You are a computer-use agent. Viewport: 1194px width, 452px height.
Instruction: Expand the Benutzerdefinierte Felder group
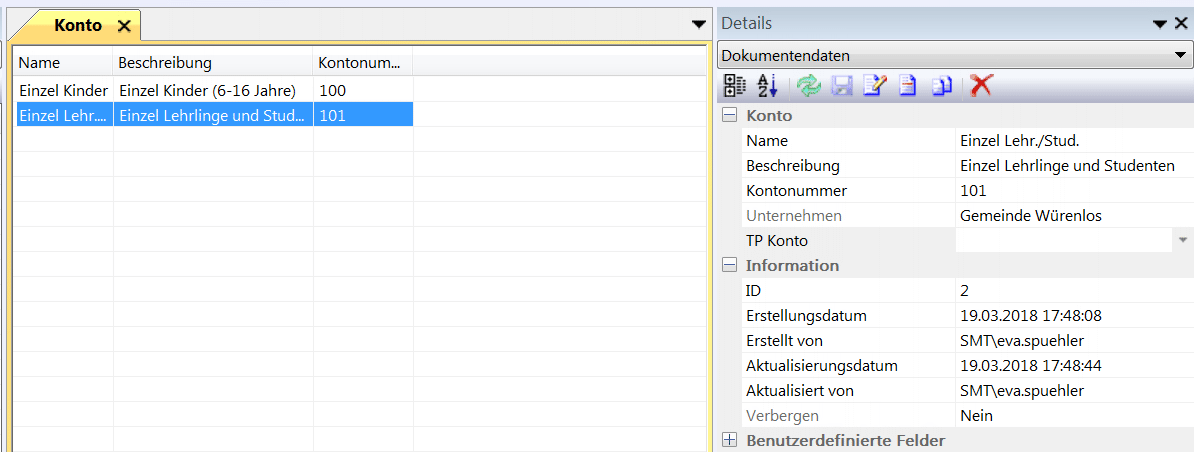click(730, 440)
